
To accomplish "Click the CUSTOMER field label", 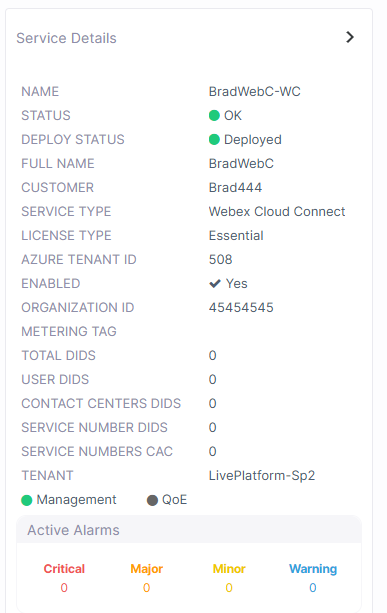I will [x=57, y=188].
